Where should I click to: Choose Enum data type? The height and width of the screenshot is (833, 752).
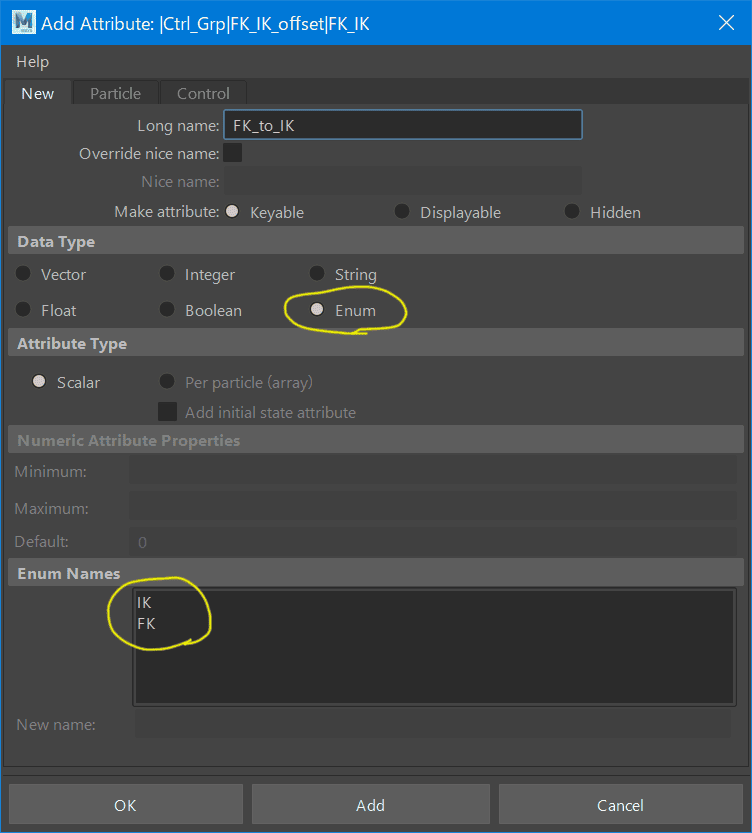click(317, 309)
